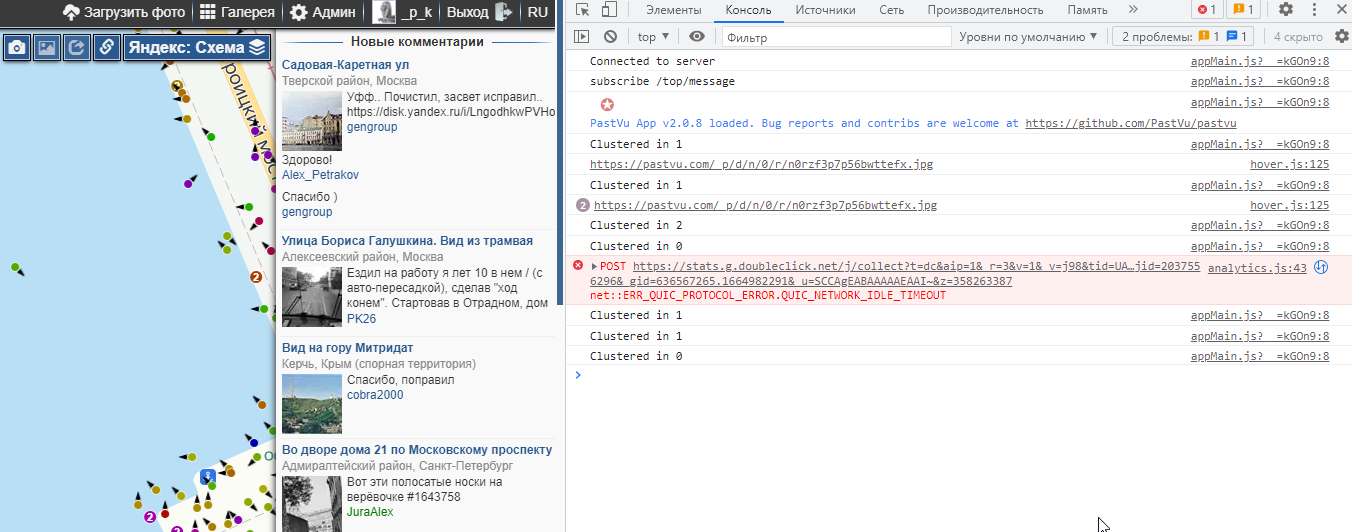Screen dimensions: 1352x532
Task: Switch to the Консоль DevTools tab
Action: coord(748,10)
